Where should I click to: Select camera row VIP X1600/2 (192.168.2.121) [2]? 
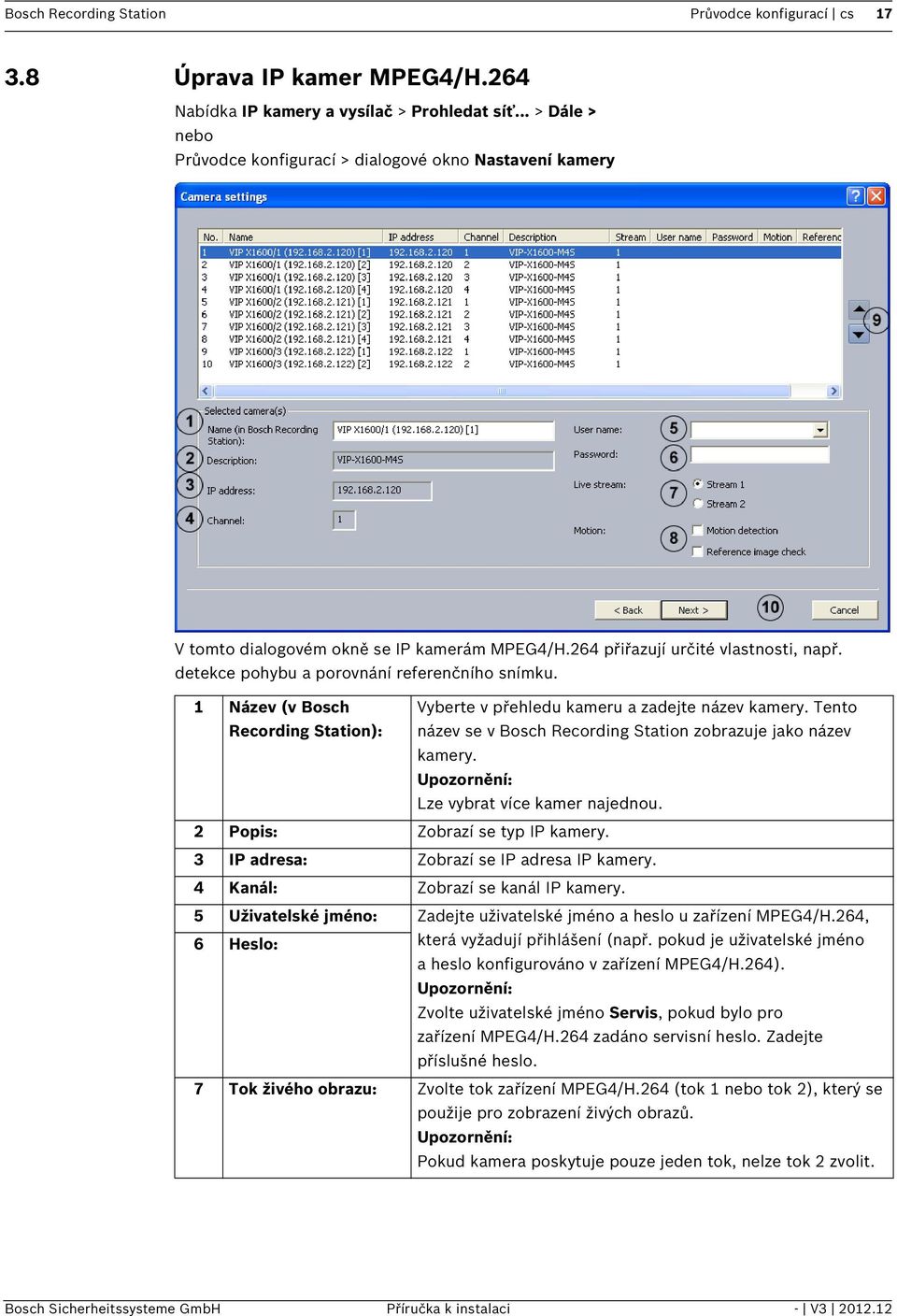520,315
